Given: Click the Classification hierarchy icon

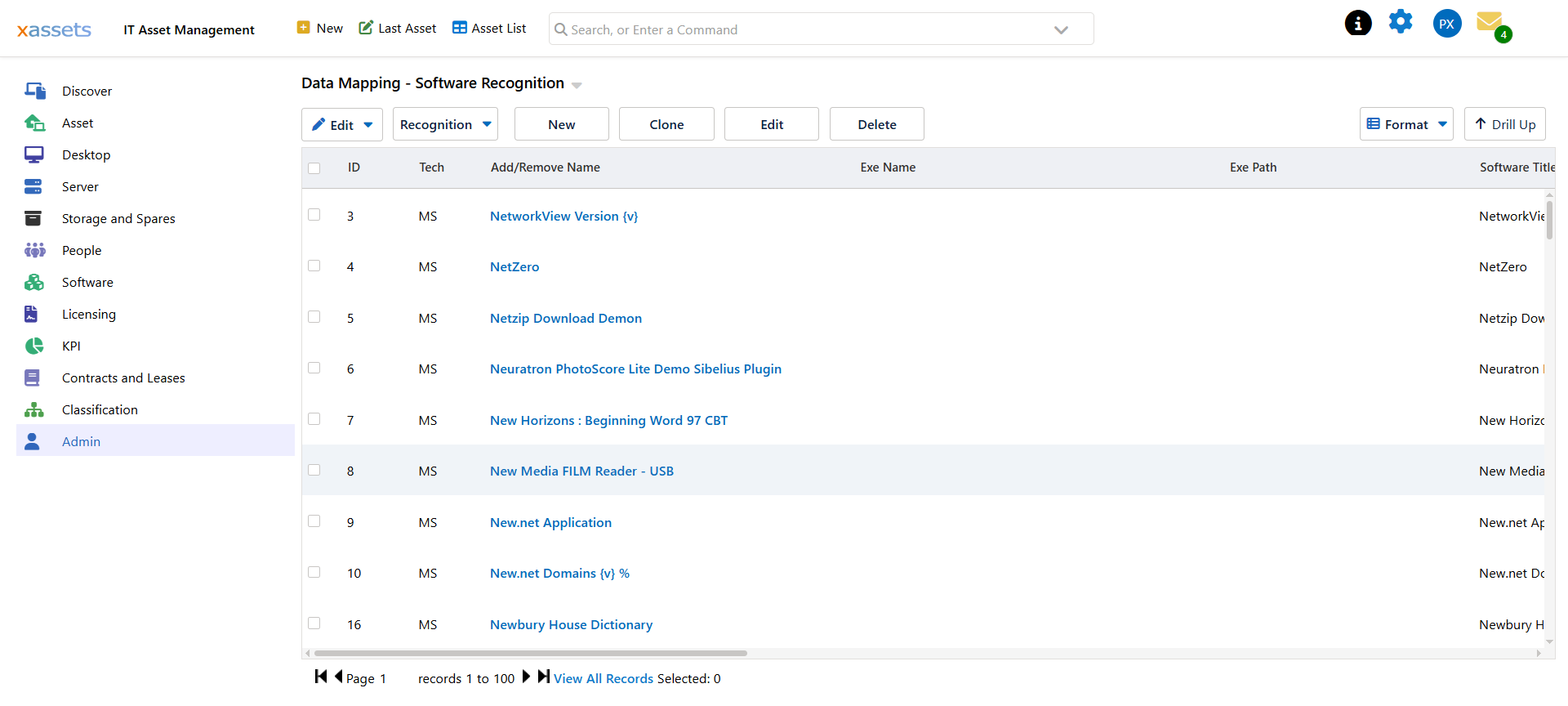Looking at the screenshot, I should [x=34, y=409].
